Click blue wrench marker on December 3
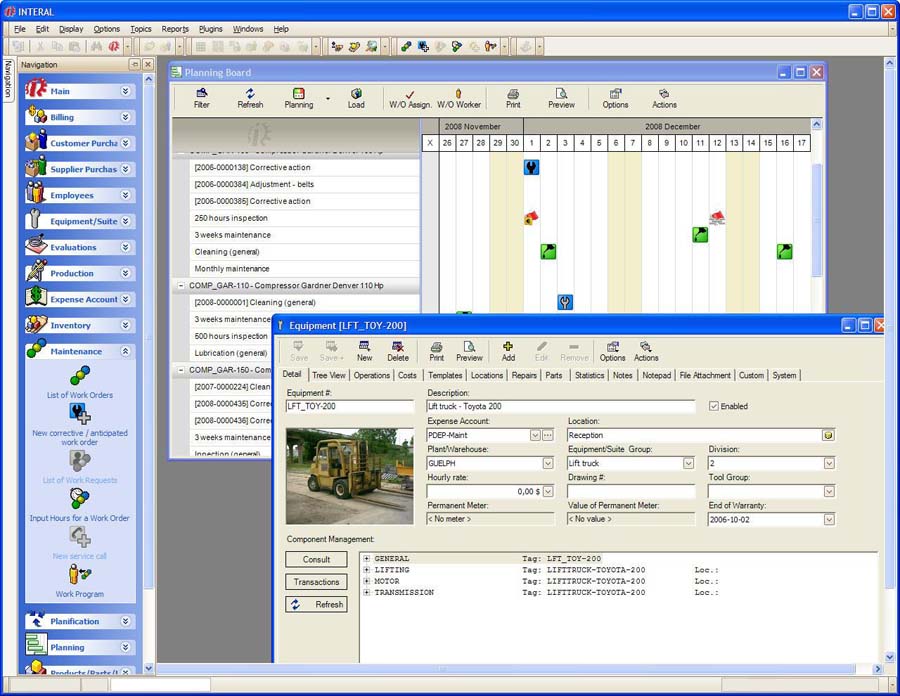900x696 pixels. (565, 302)
